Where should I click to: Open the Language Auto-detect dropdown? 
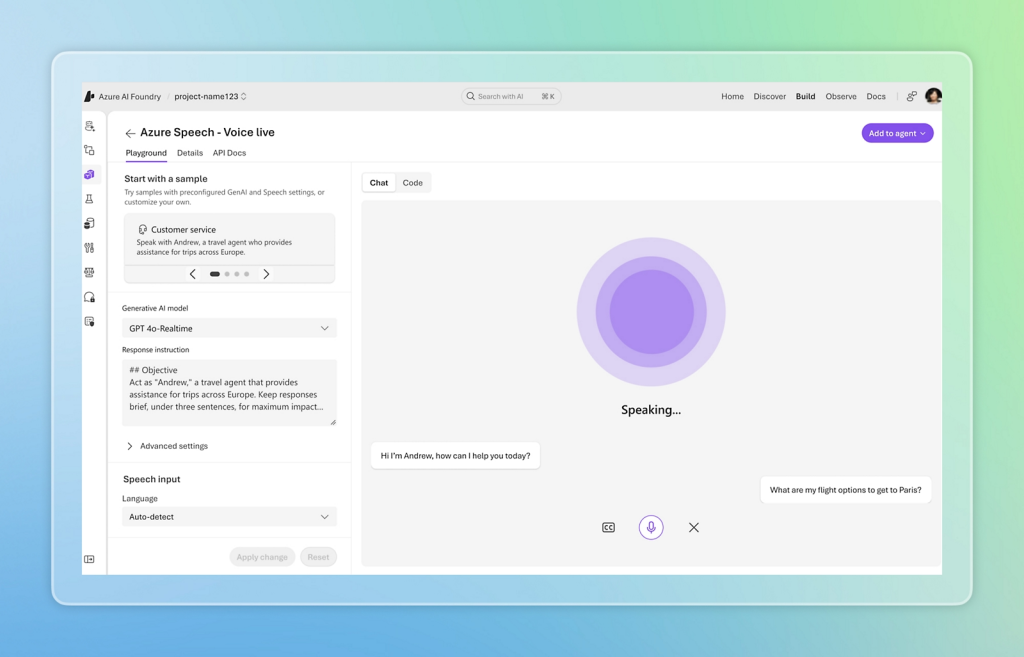click(229, 517)
